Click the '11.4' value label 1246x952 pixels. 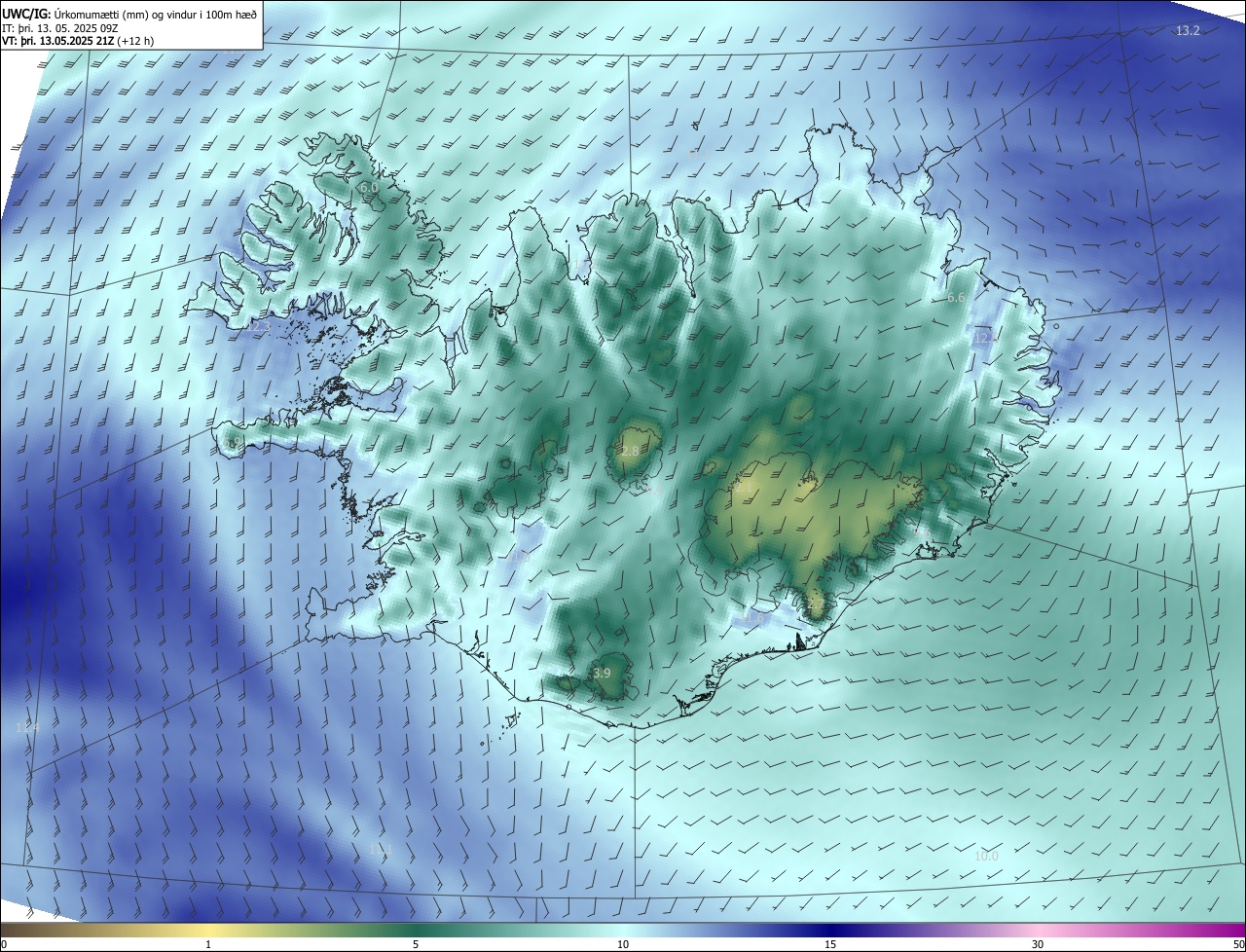27,728
